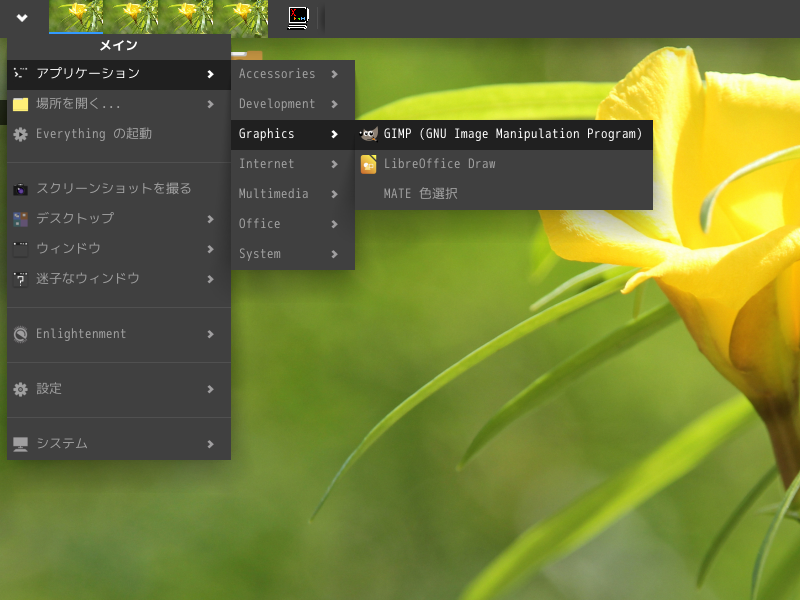Select アプリケーション in the main menu
Viewport: 800px width, 600px height.
click(119, 74)
